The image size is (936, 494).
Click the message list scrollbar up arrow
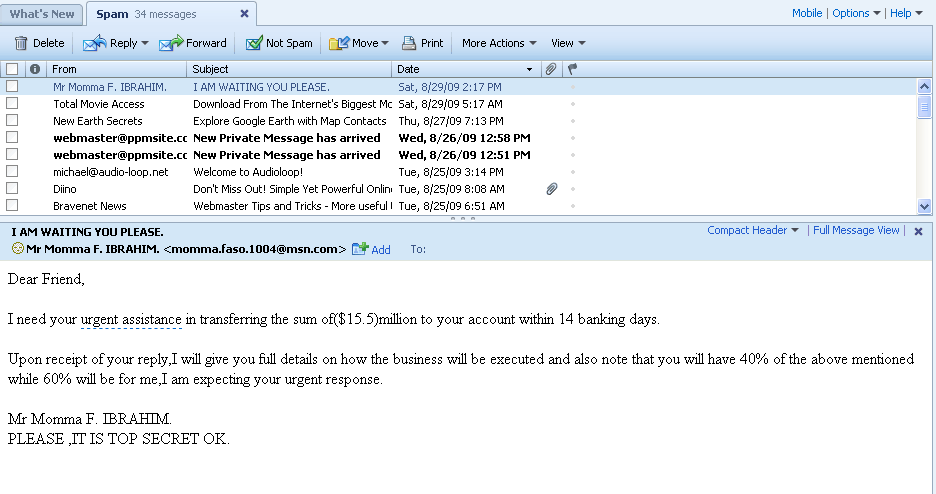coord(924,87)
